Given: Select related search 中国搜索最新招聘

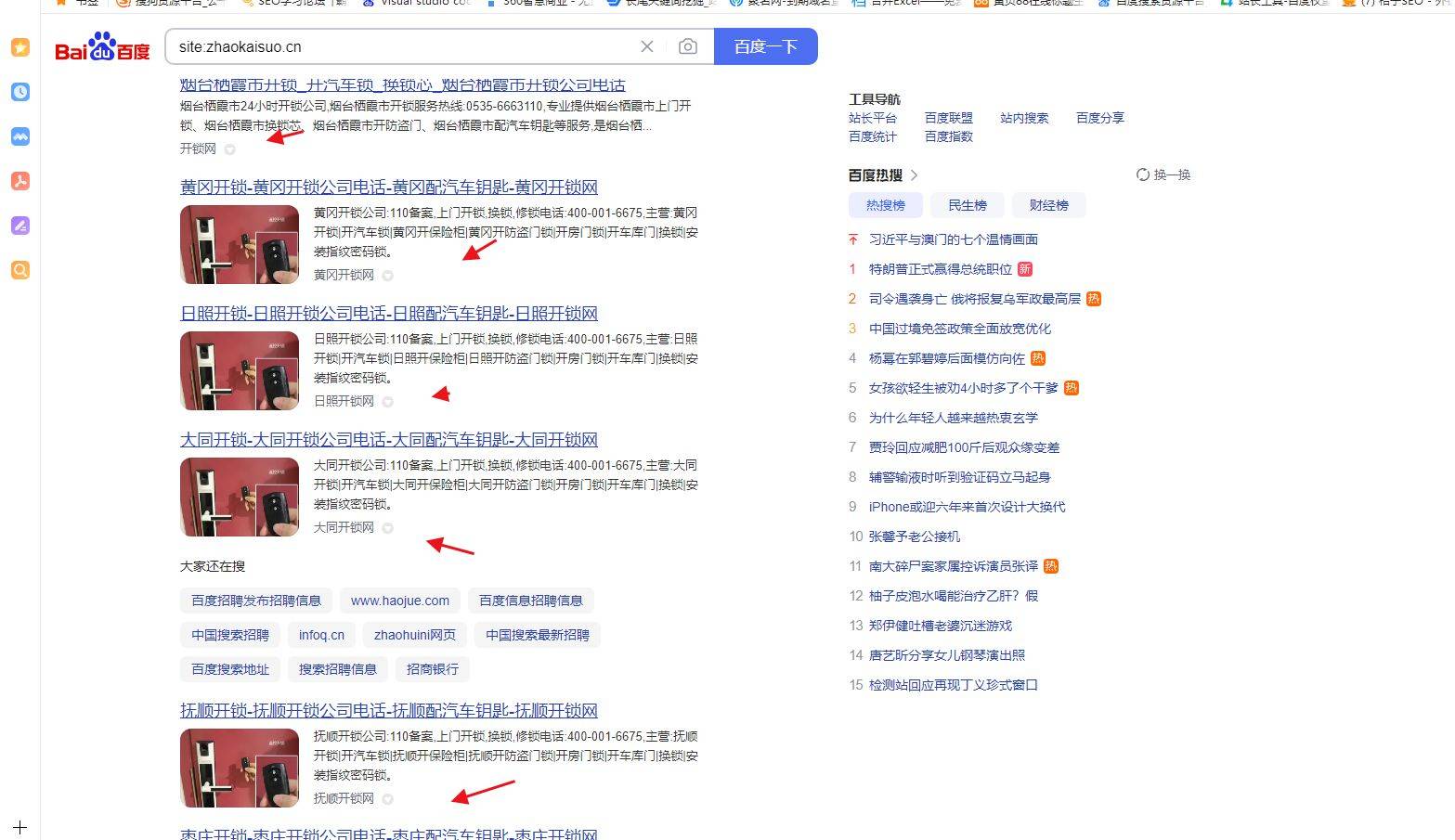Looking at the screenshot, I should pyautogui.click(x=538, y=635).
